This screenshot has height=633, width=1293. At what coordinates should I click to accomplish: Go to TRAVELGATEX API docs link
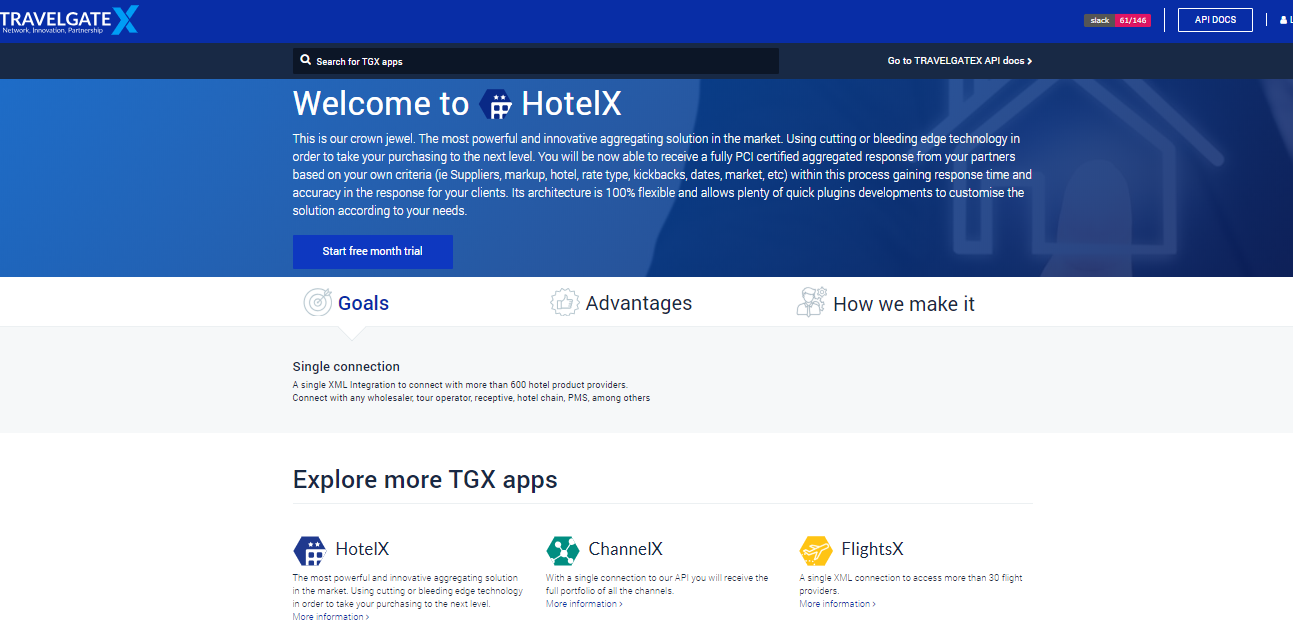960,61
